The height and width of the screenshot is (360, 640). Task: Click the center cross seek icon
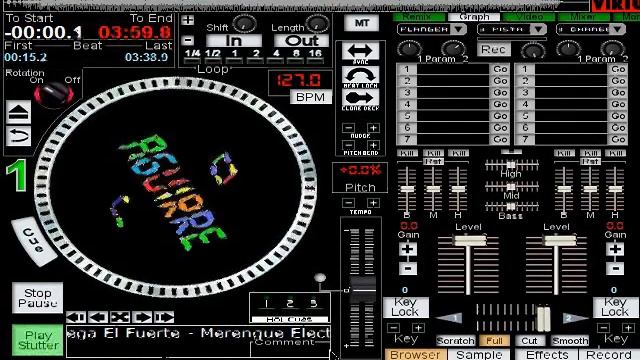[x=120, y=317]
